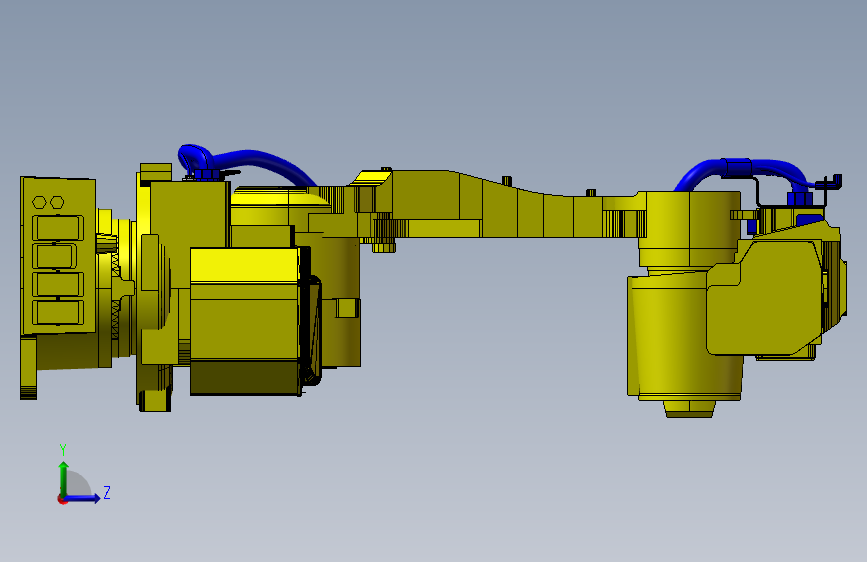Click the red X axis origin dot

(x=62, y=499)
